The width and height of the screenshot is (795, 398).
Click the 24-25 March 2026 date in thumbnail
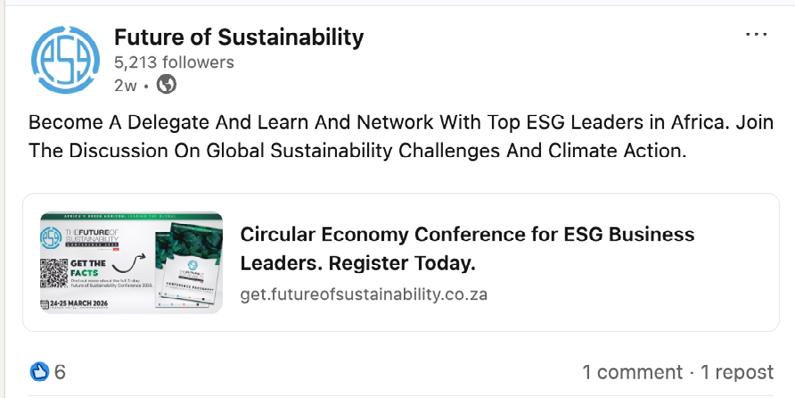[x=74, y=304]
